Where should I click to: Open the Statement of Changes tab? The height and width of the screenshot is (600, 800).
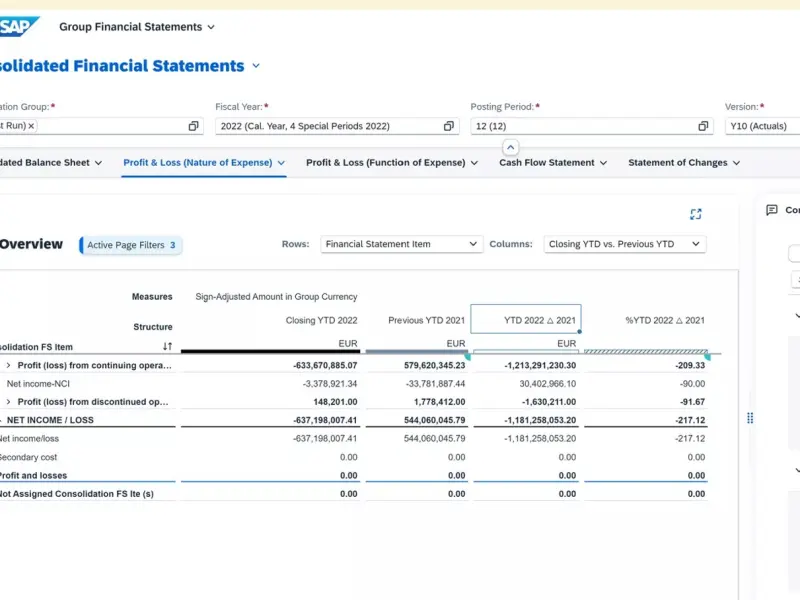pyautogui.click(x=678, y=162)
